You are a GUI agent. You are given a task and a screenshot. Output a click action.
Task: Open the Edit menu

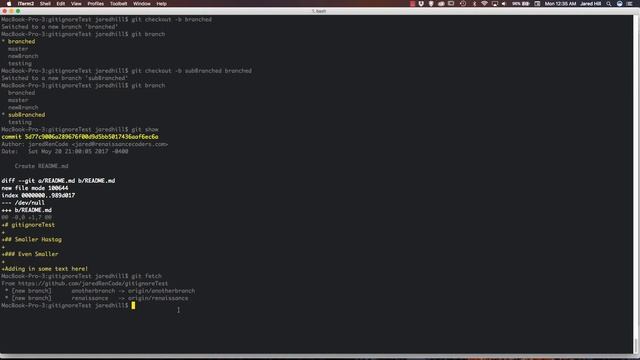click(x=61, y=4)
